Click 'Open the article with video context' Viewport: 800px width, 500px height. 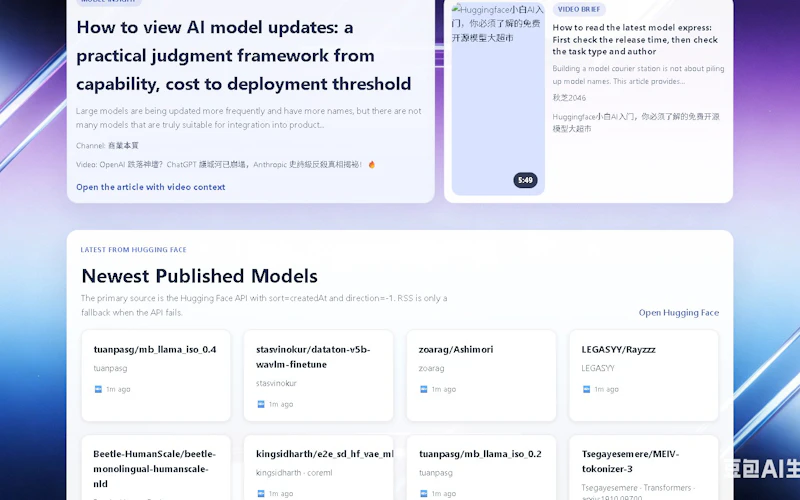click(x=151, y=187)
